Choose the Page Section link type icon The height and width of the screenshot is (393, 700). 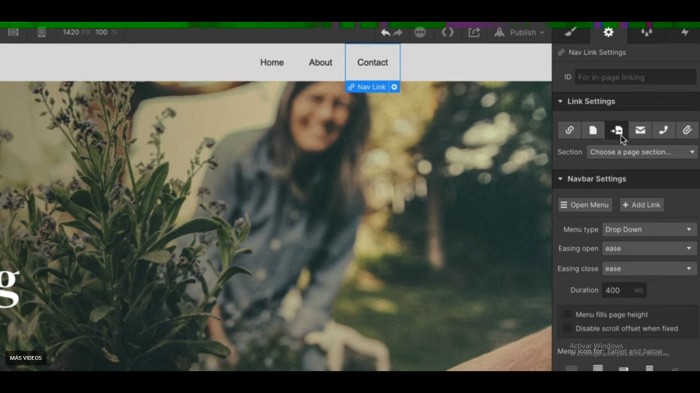(x=617, y=130)
